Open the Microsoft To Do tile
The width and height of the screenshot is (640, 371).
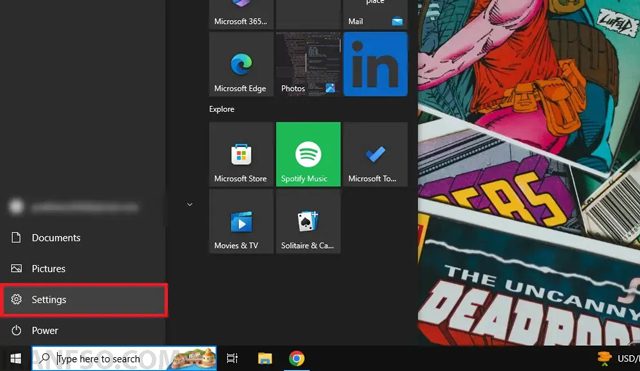tap(376, 154)
